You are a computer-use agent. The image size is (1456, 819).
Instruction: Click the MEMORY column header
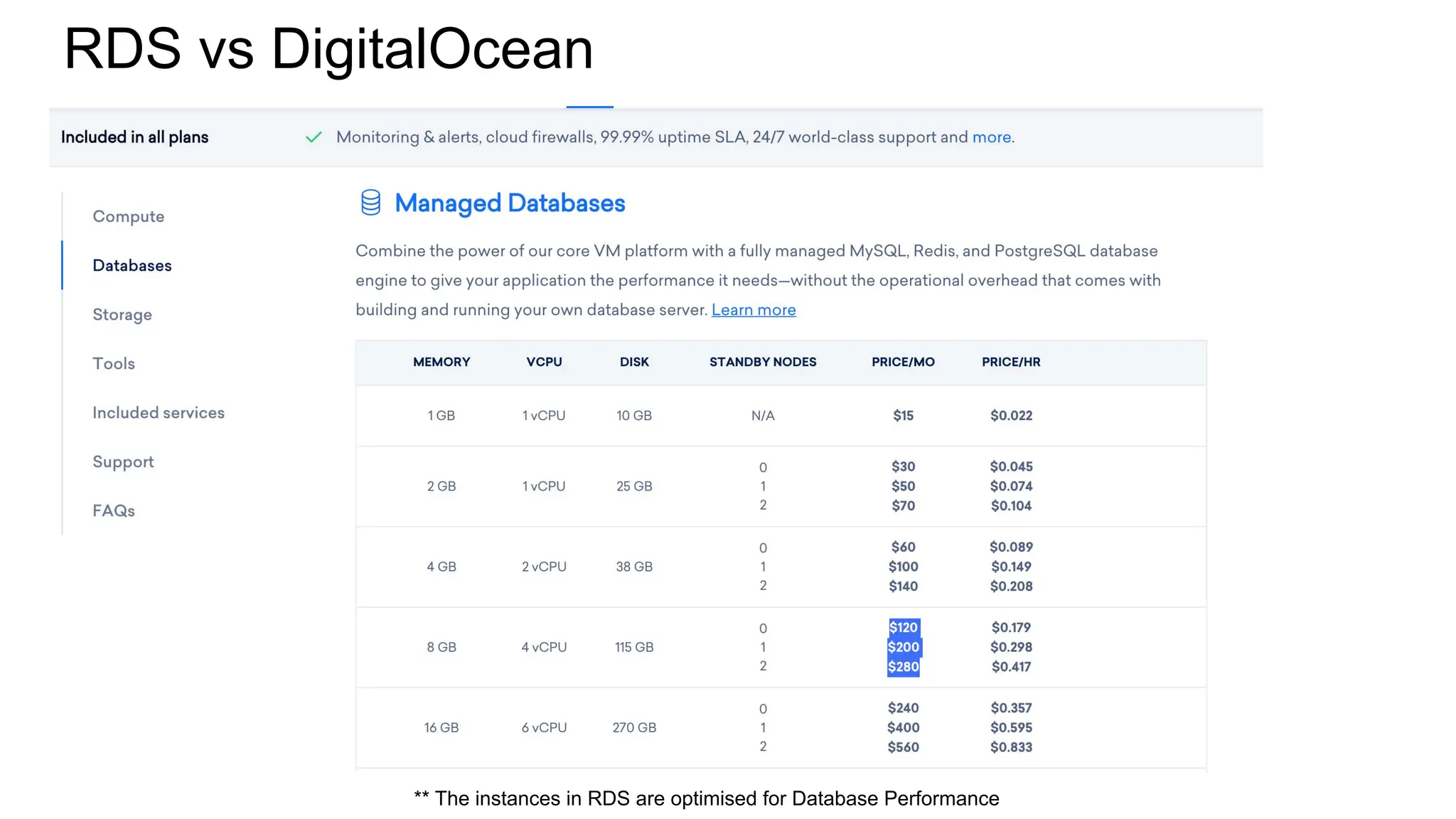point(441,362)
